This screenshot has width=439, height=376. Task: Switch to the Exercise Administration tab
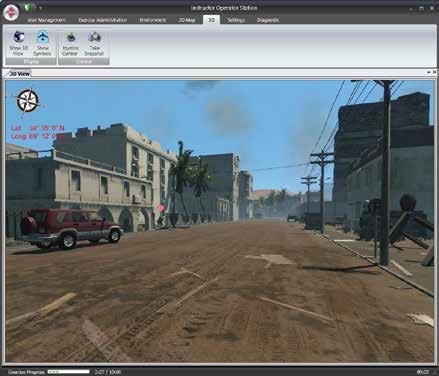coord(103,20)
